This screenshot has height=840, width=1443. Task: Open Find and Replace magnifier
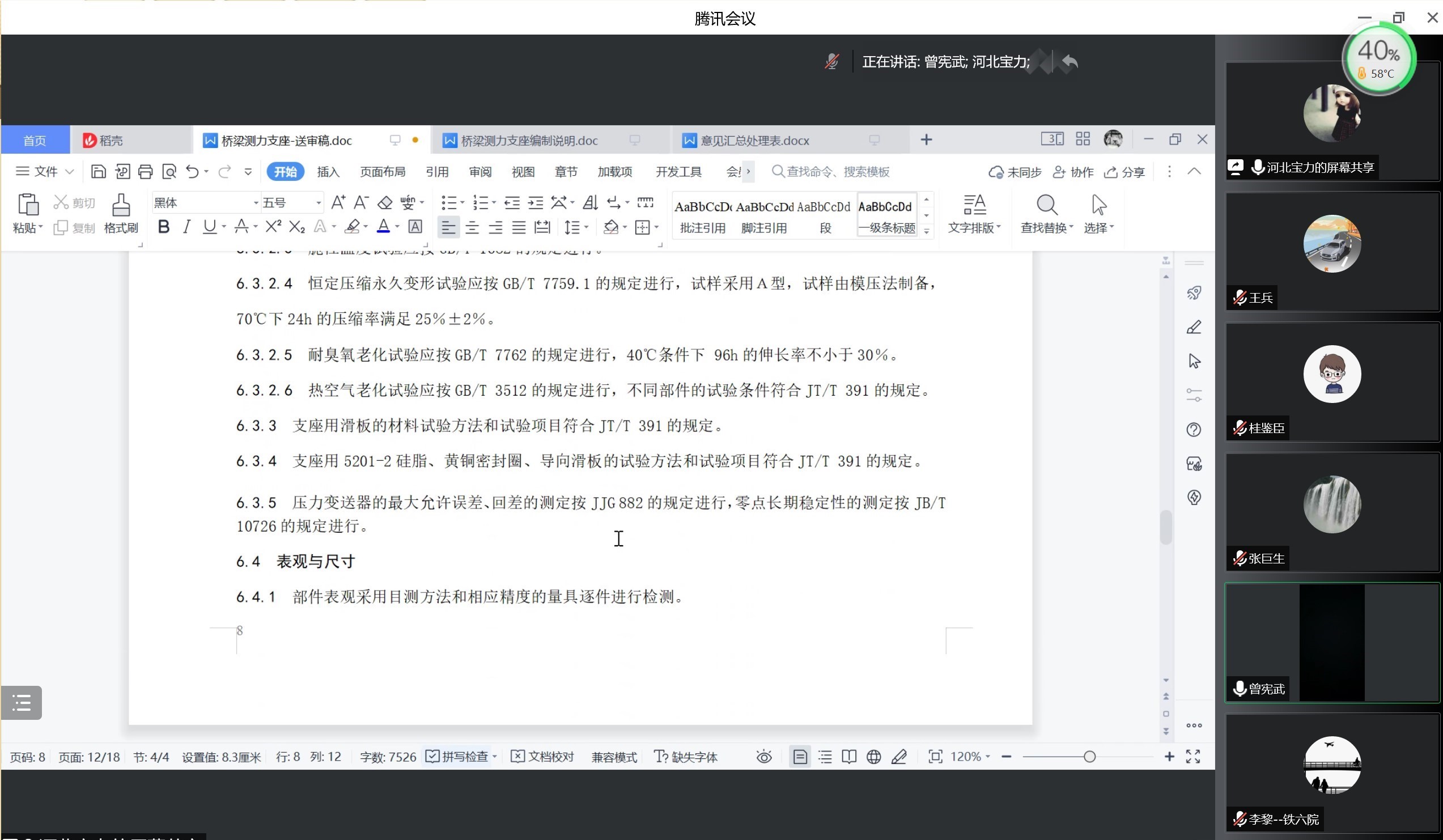coord(1047,205)
